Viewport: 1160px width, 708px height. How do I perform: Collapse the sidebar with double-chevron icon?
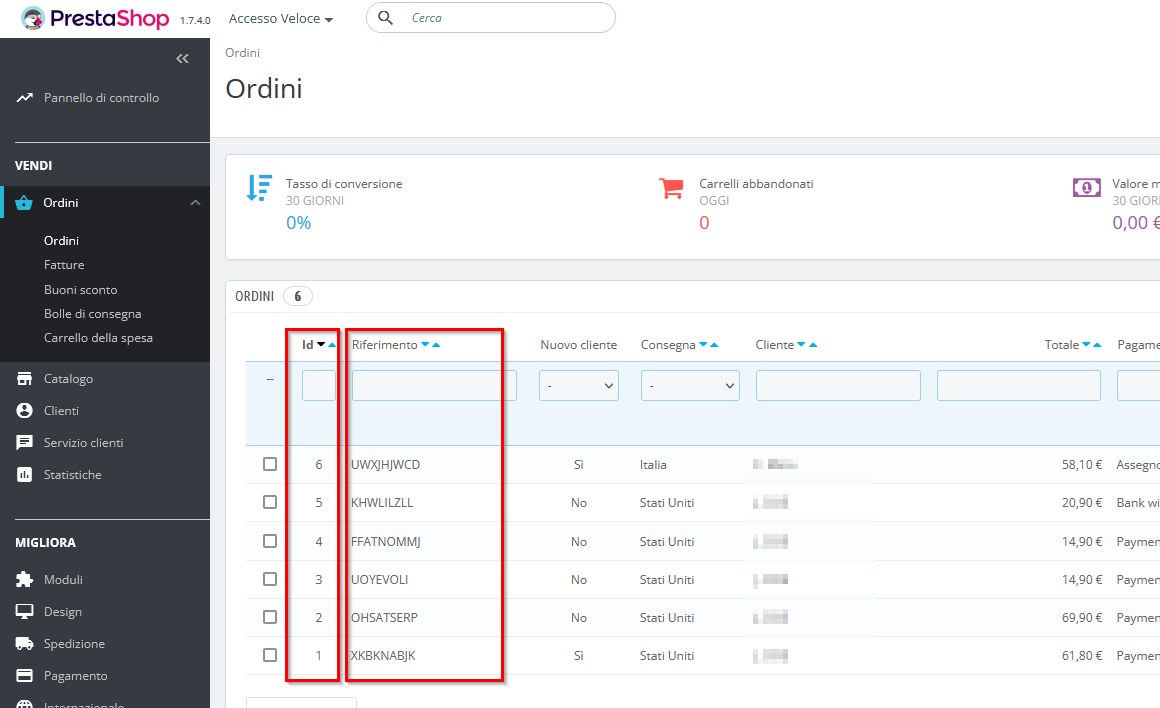coord(182,58)
